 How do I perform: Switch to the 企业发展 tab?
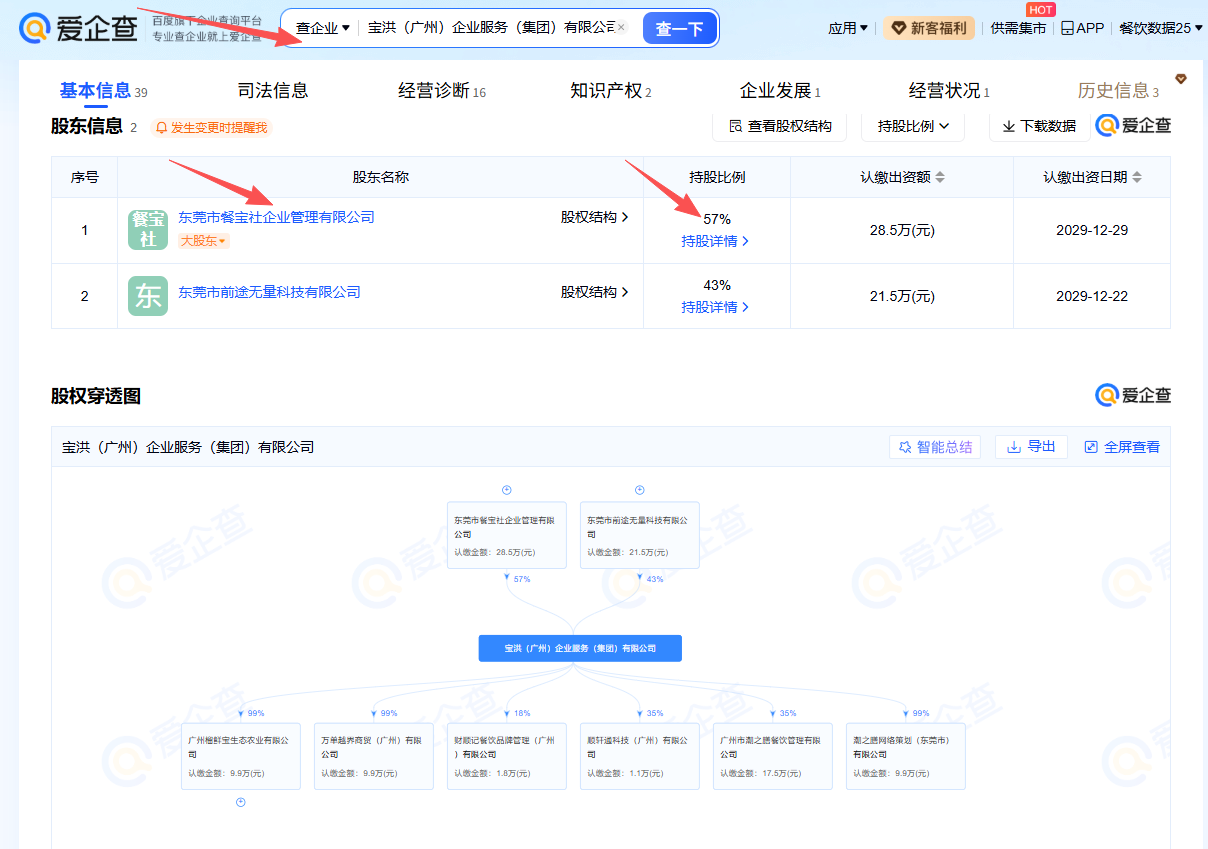coord(780,91)
